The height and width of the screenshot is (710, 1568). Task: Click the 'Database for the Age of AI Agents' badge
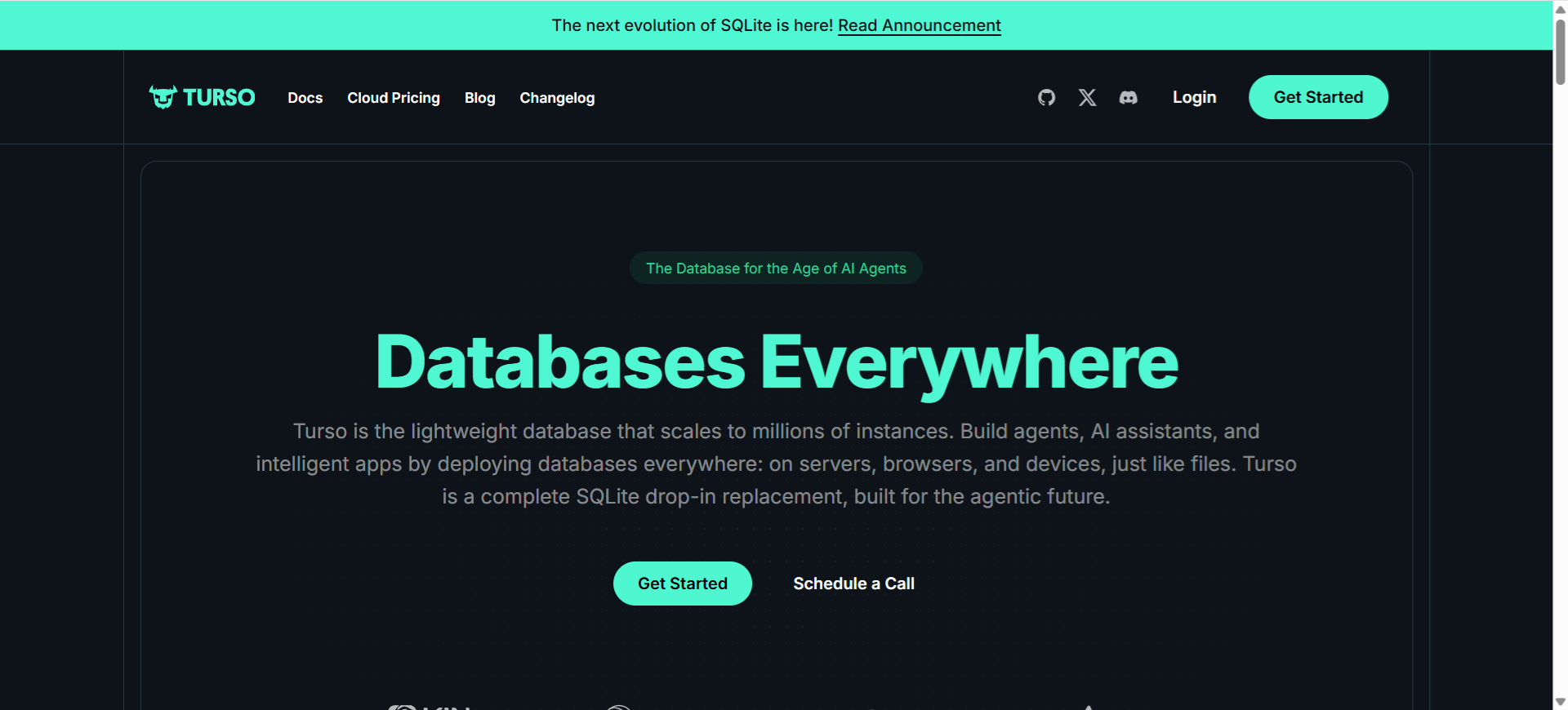(776, 268)
